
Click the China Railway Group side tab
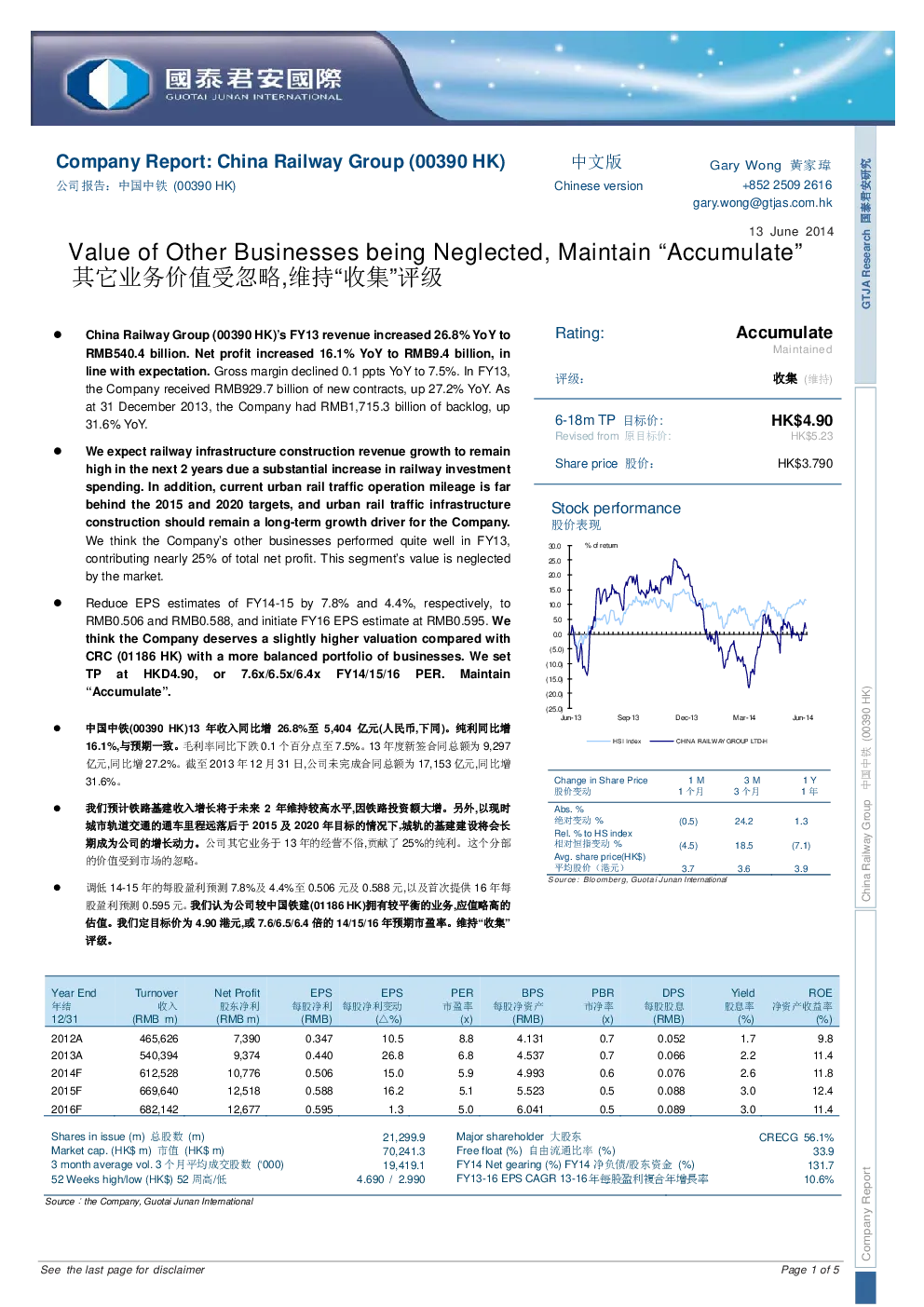pos(866,794)
